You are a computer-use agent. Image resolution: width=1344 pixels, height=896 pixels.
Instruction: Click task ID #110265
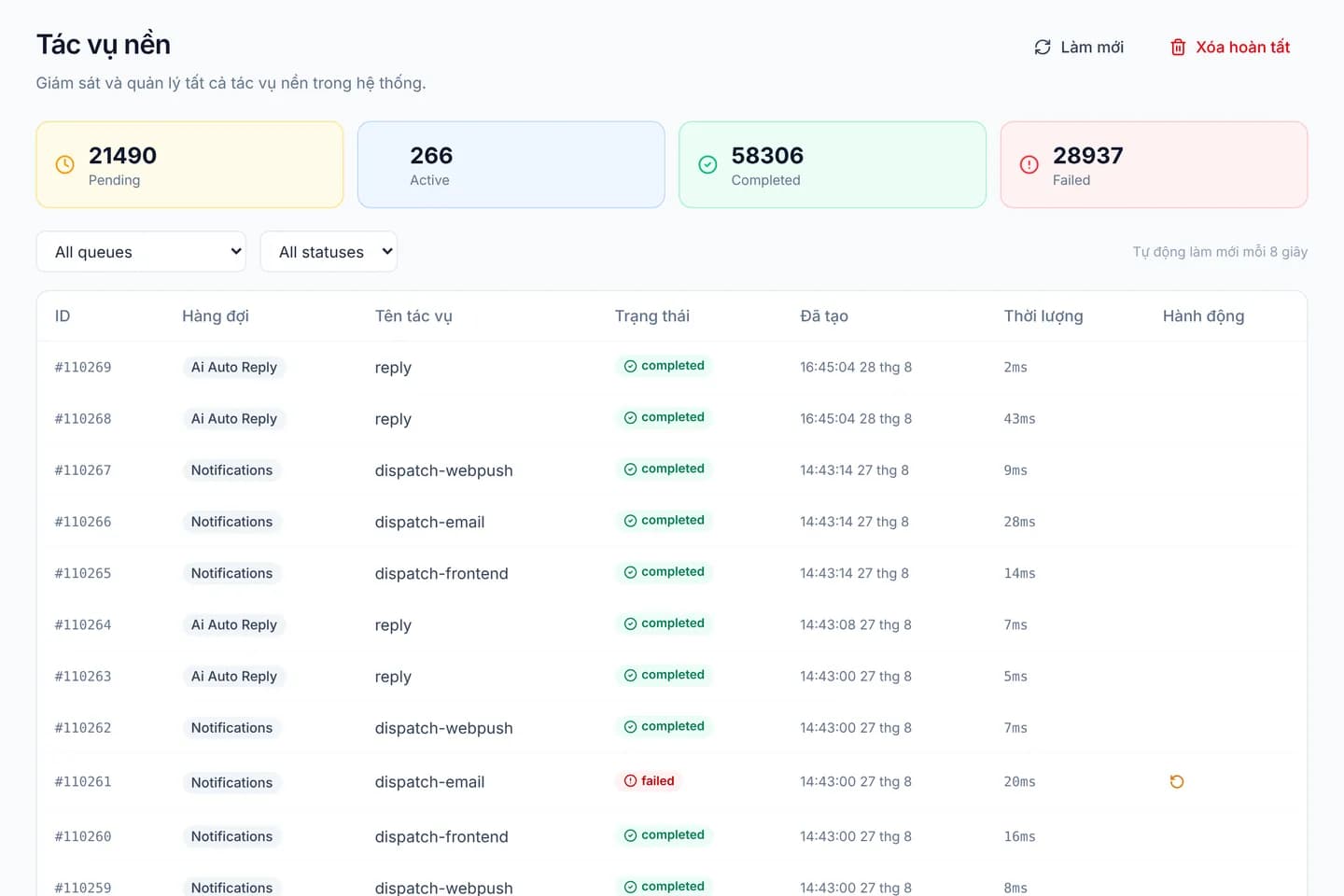pos(83,573)
